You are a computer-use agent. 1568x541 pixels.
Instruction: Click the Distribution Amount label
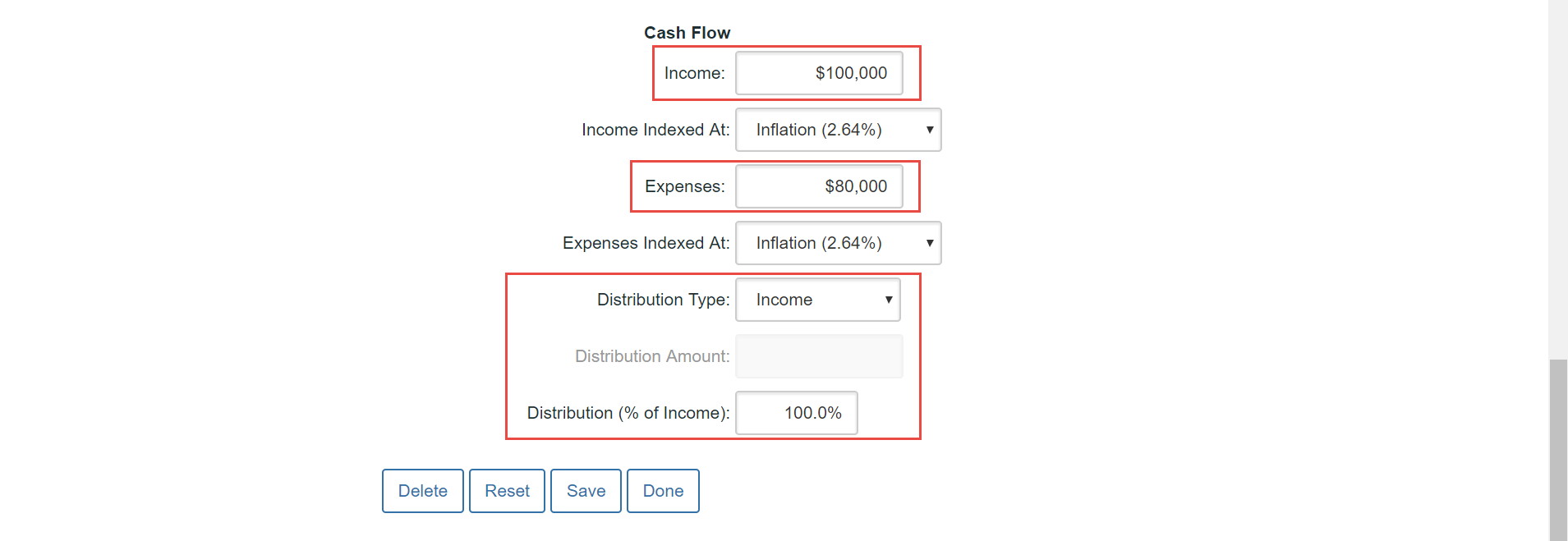[652, 356]
